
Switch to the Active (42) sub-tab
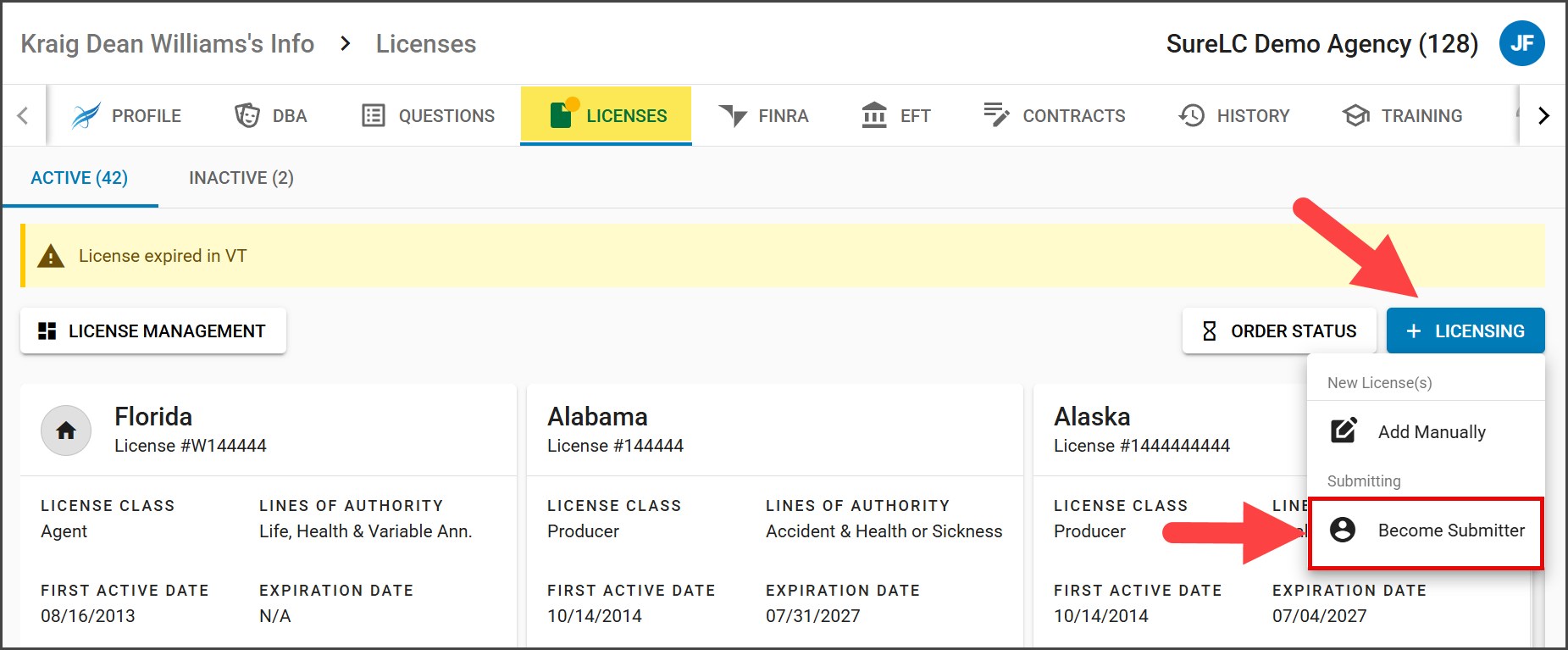(x=80, y=178)
